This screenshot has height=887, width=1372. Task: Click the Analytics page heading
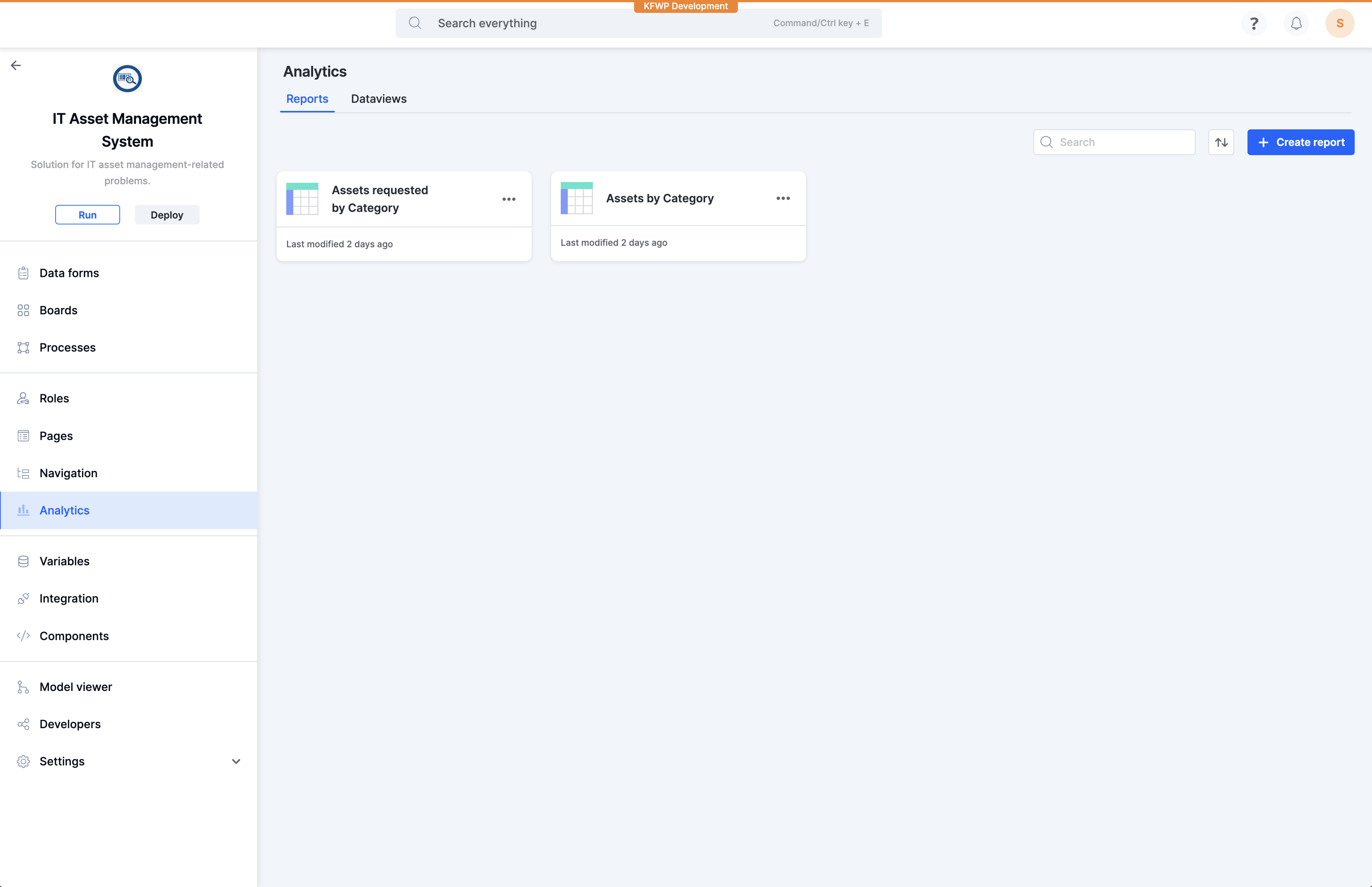315,71
